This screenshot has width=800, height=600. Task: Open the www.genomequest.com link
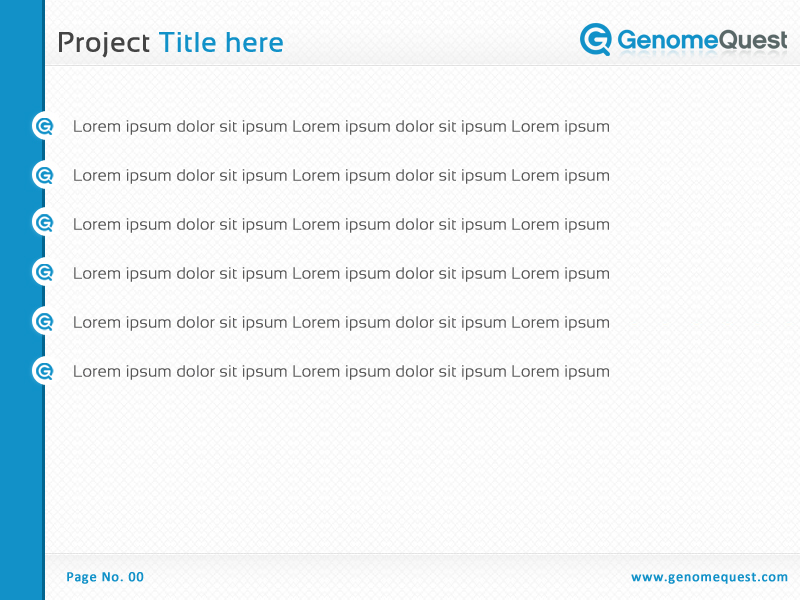[709, 577]
